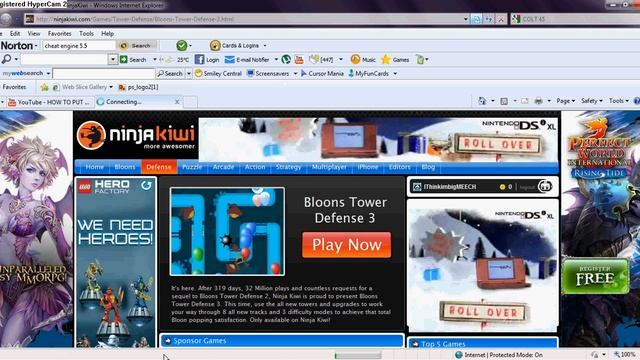640x360 pixels.
Task: Open a new blank tab
Action: [190, 102]
